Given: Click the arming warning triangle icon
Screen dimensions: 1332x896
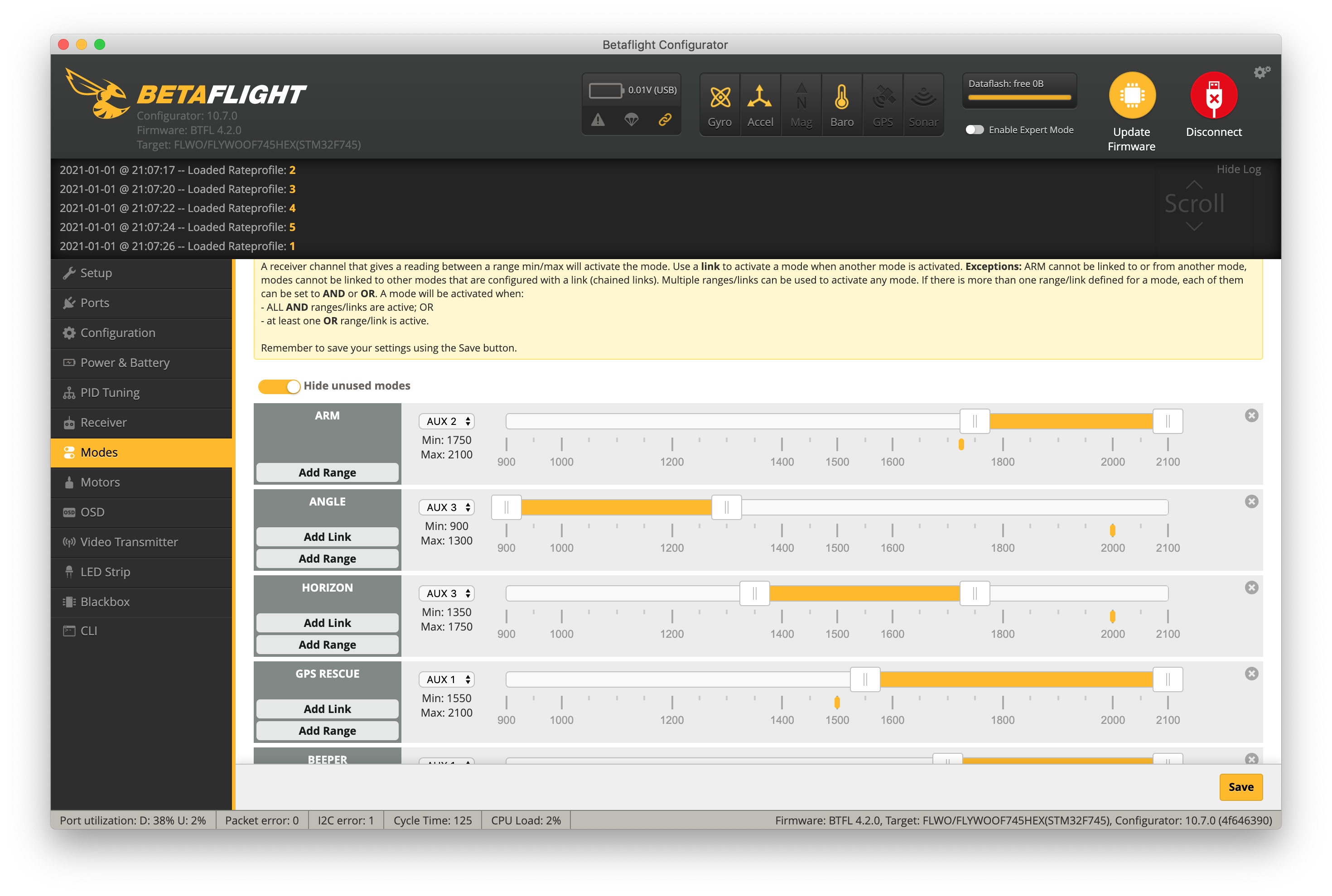Looking at the screenshot, I should click(598, 120).
